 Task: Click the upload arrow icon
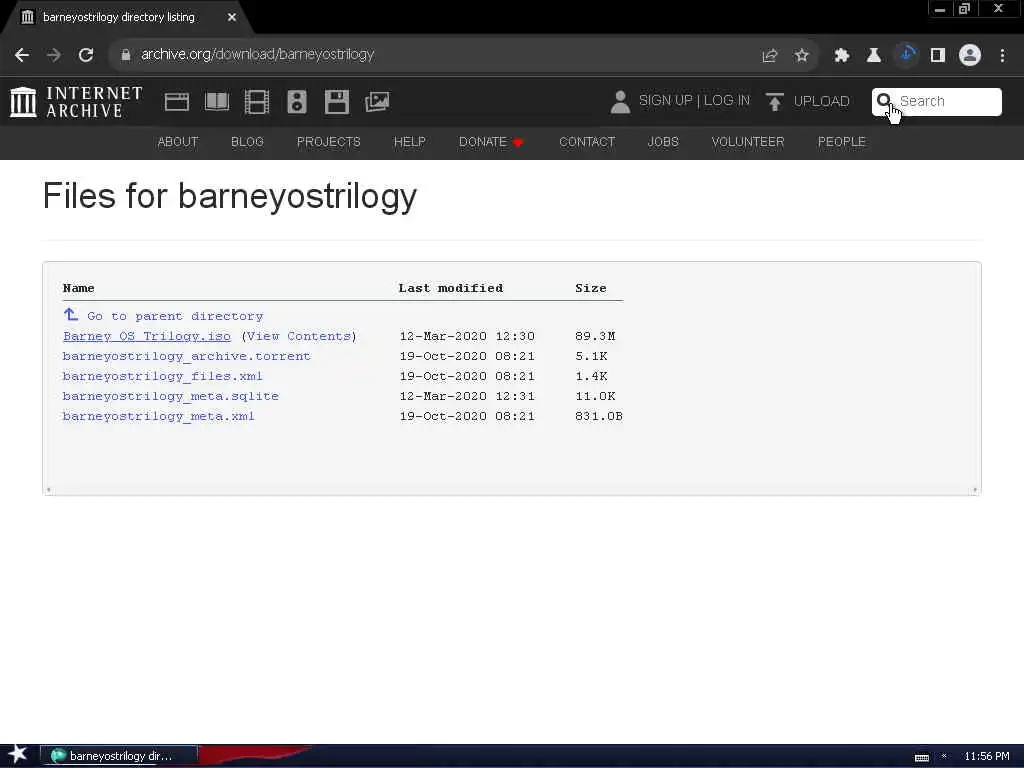click(775, 102)
